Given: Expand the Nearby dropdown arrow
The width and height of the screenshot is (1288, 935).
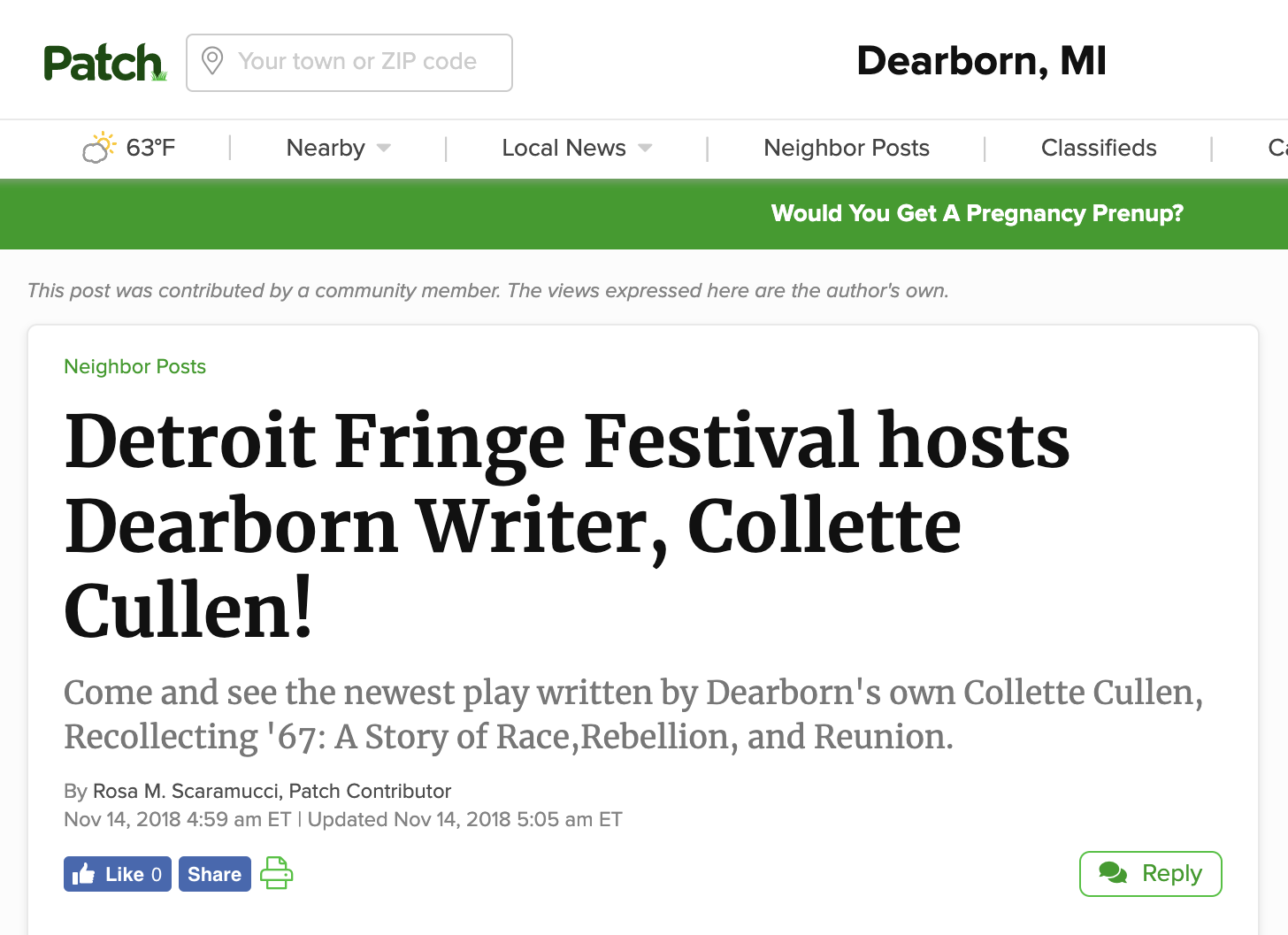Looking at the screenshot, I should pos(384,148).
